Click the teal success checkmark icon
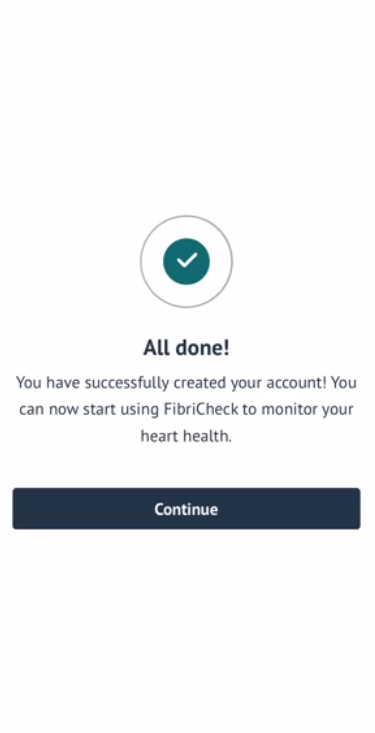Image resolution: width=375 pixels, height=733 pixels. coord(187,261)
